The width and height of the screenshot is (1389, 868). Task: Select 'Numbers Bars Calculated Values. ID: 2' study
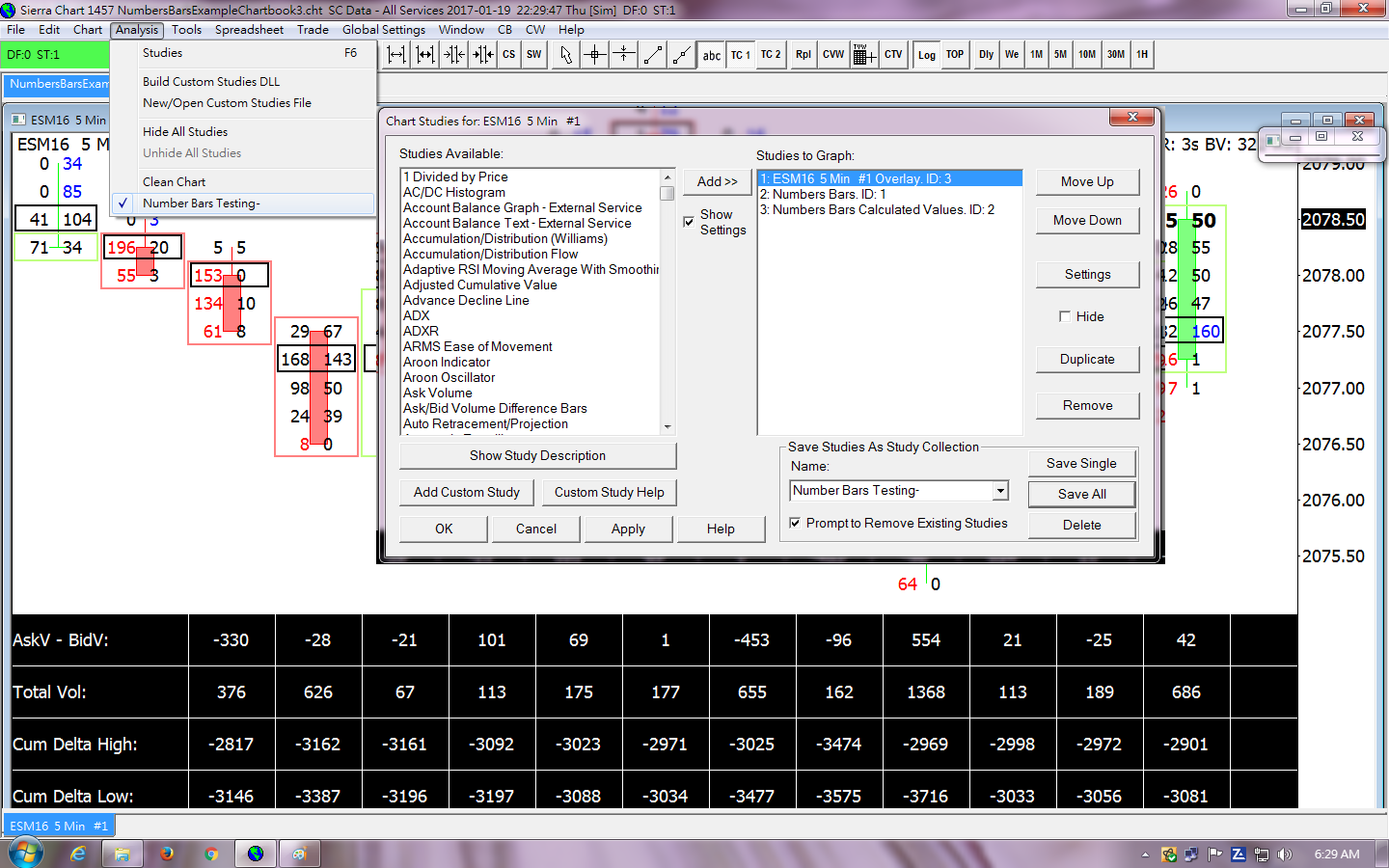click(889, 209)
